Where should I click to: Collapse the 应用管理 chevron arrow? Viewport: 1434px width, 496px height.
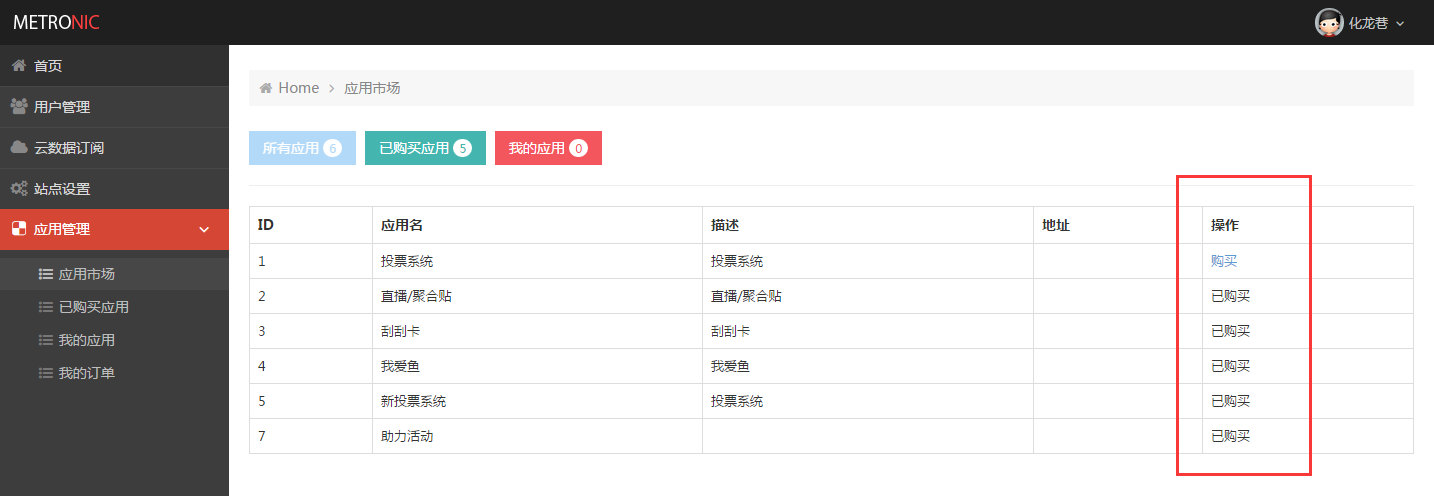[204, 230]
